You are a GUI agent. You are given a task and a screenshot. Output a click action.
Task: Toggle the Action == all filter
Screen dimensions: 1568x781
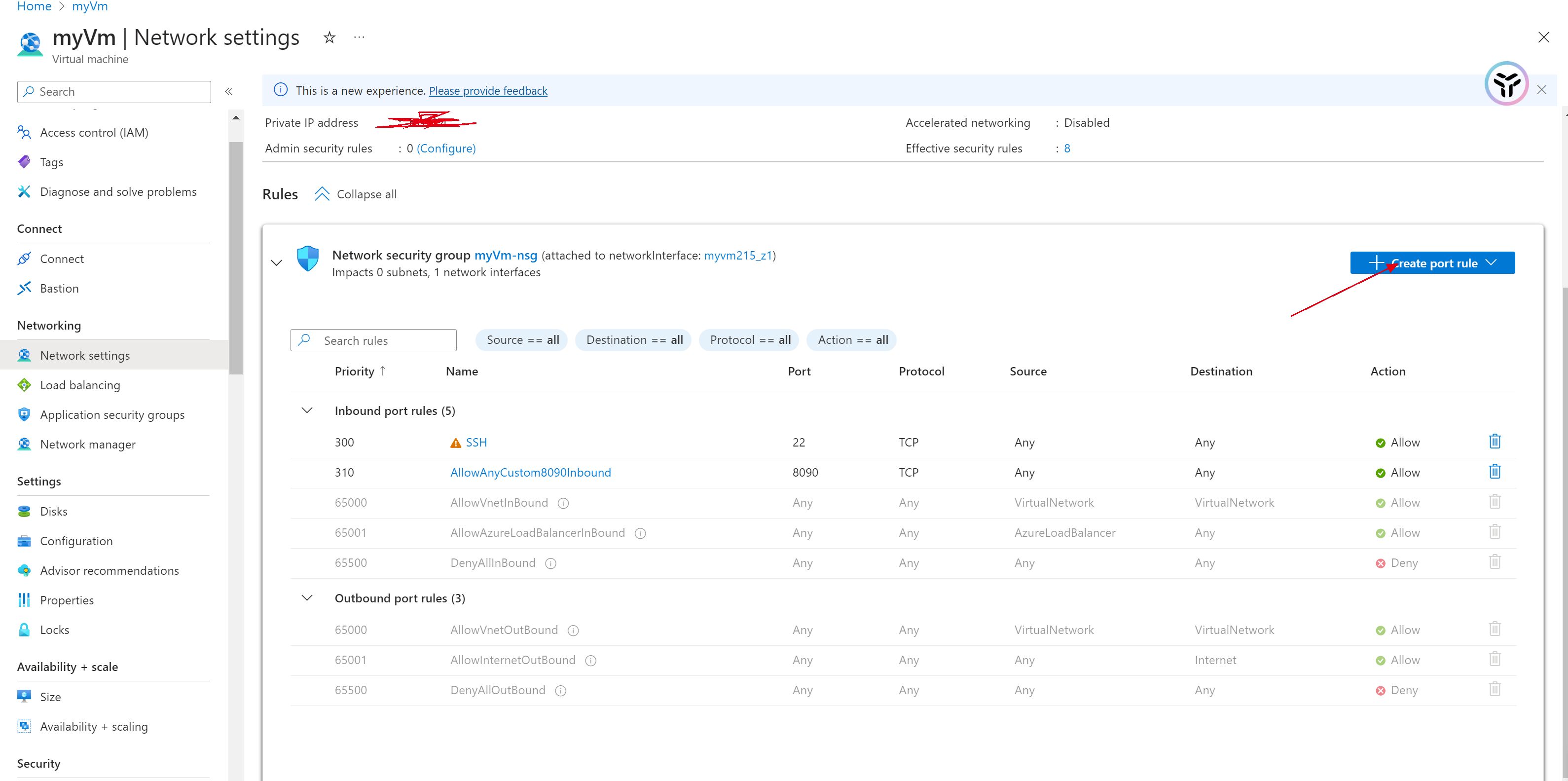point(852,339)
